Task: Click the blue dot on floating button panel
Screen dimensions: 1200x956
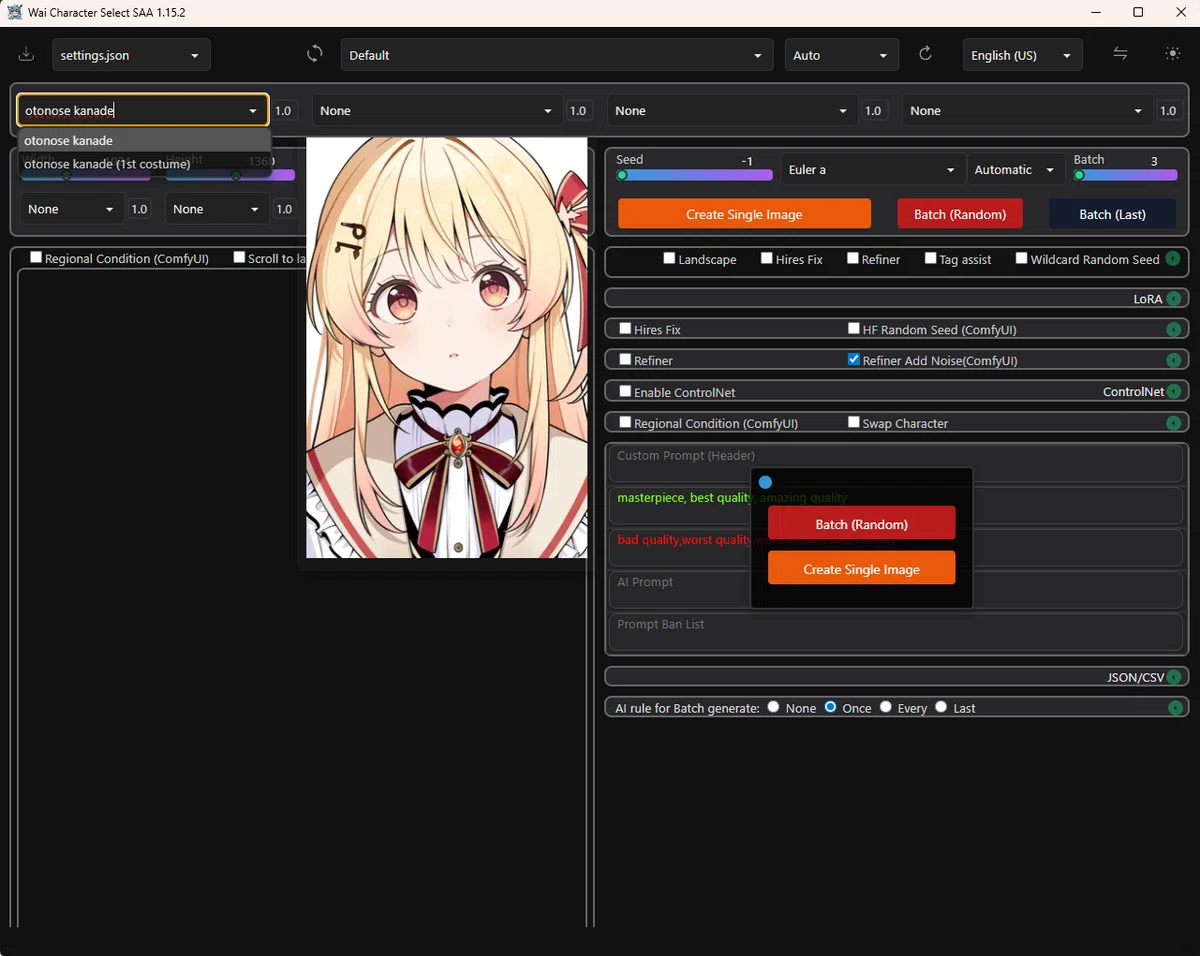Action: (x=765, y=482)
